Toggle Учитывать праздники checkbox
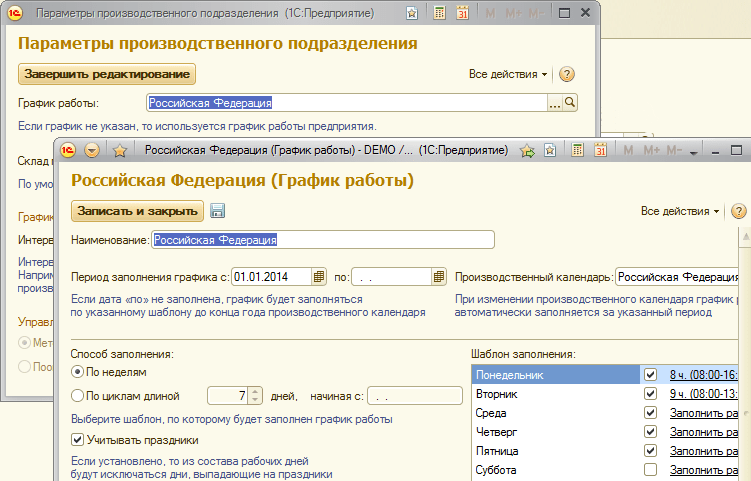Viewport: 751px width, 481px height. coord(77,440)
